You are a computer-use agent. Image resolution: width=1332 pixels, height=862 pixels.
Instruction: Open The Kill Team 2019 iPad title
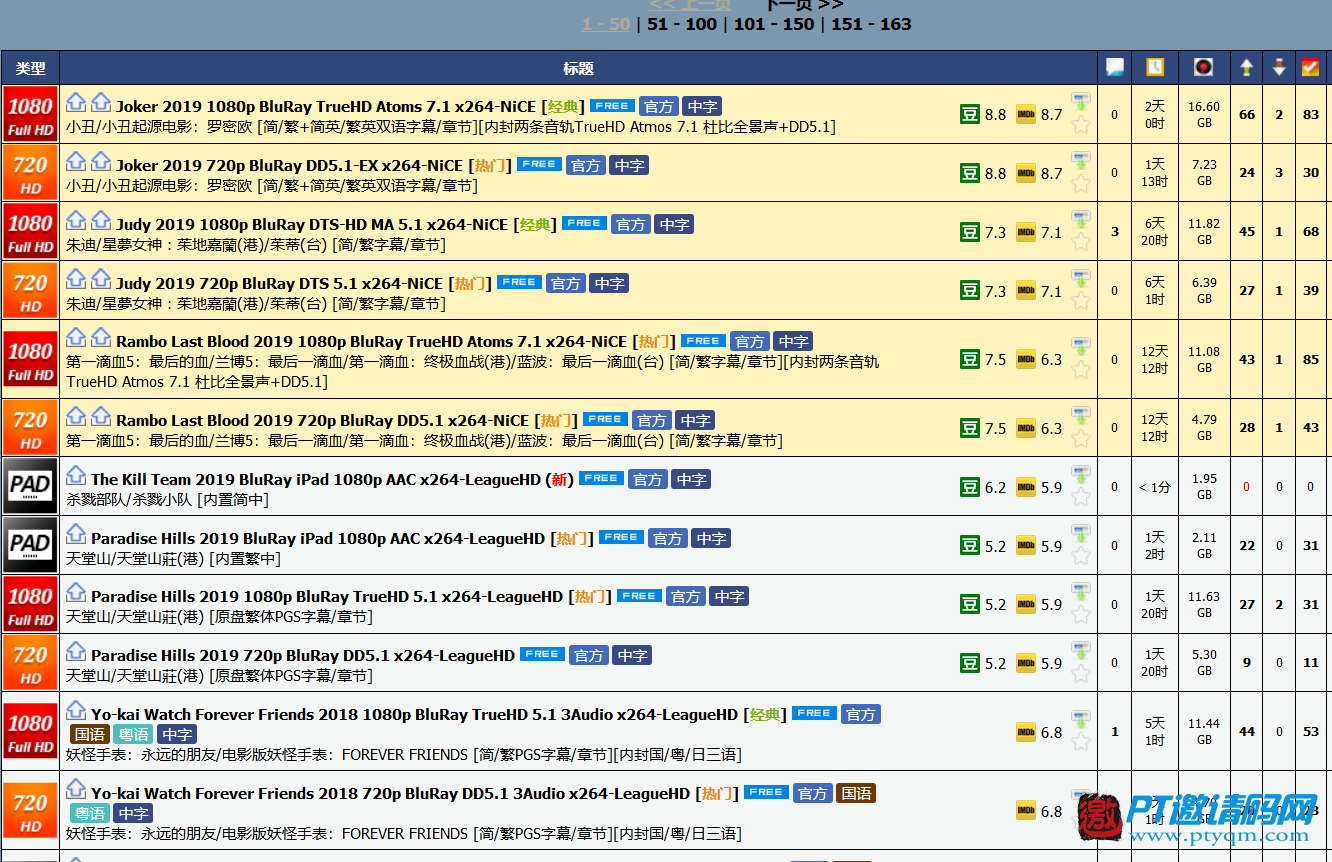click(x=316, y=479)
